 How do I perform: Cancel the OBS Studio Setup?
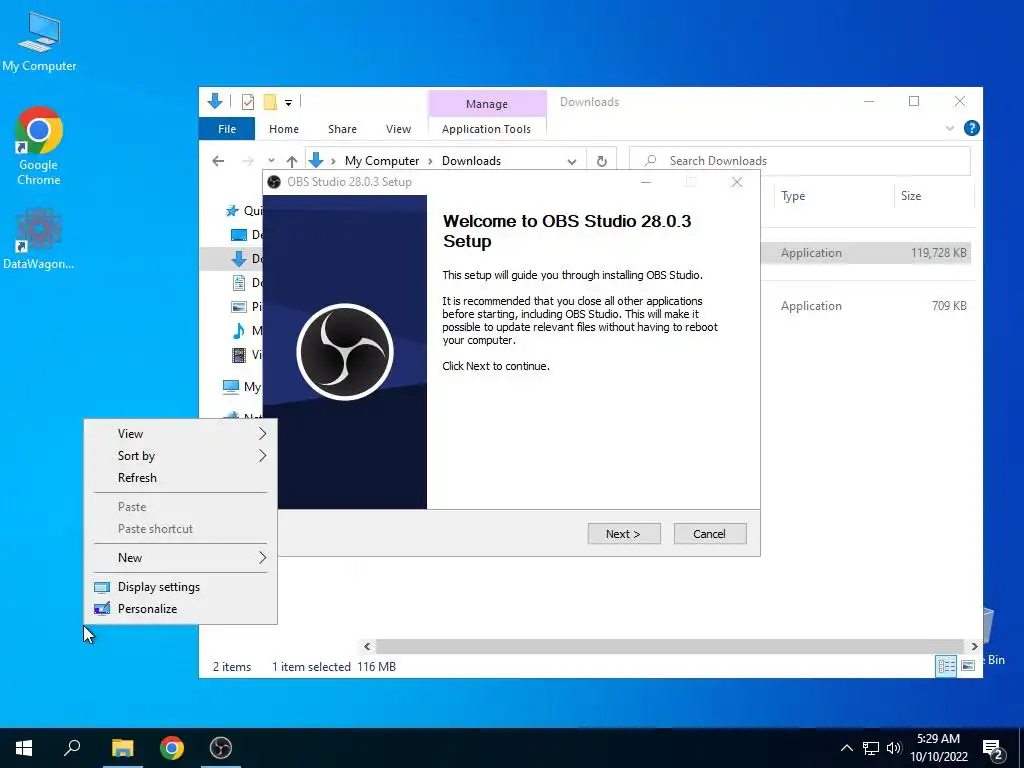709,534
